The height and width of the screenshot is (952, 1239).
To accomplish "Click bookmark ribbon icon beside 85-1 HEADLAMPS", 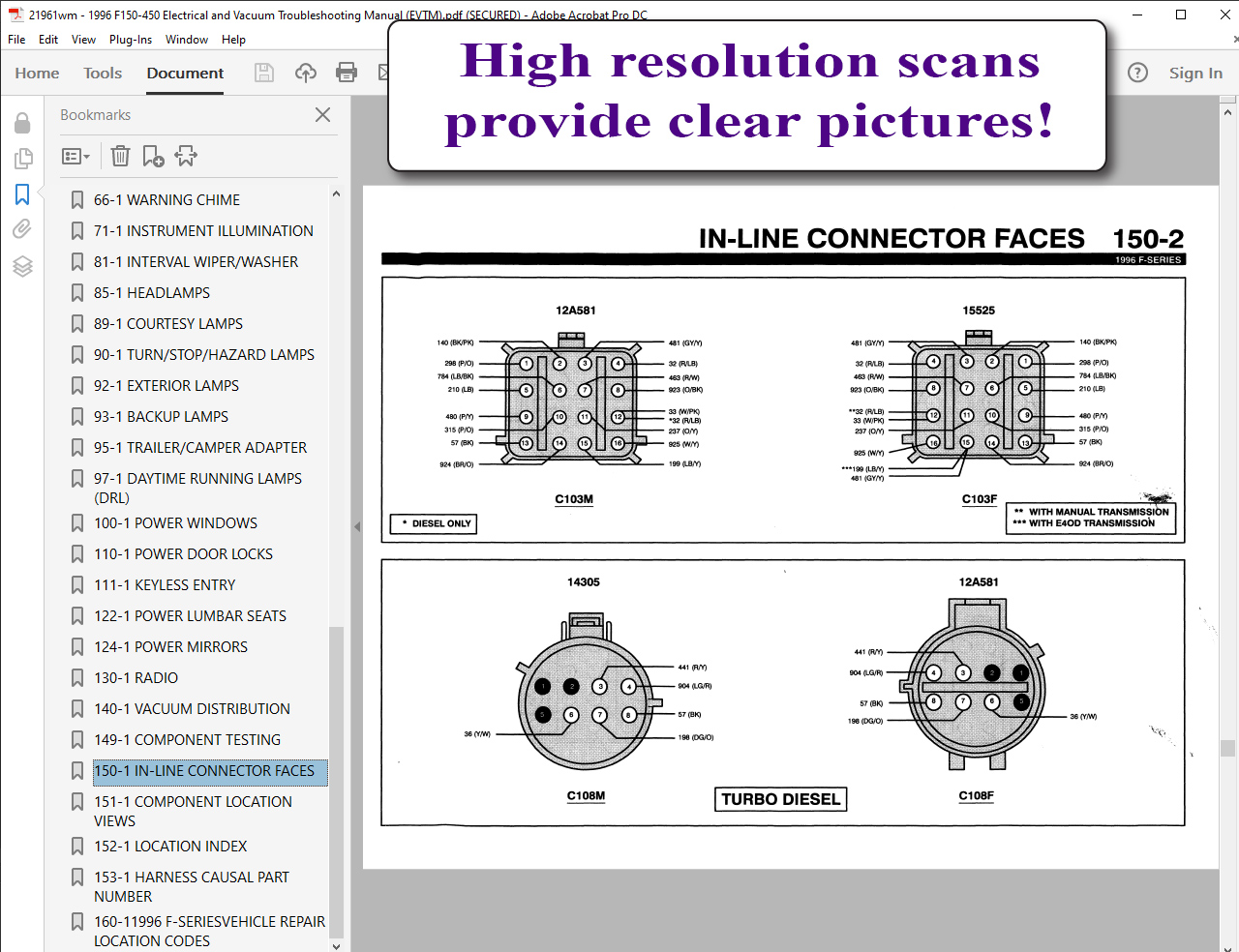I will (77, 292).
